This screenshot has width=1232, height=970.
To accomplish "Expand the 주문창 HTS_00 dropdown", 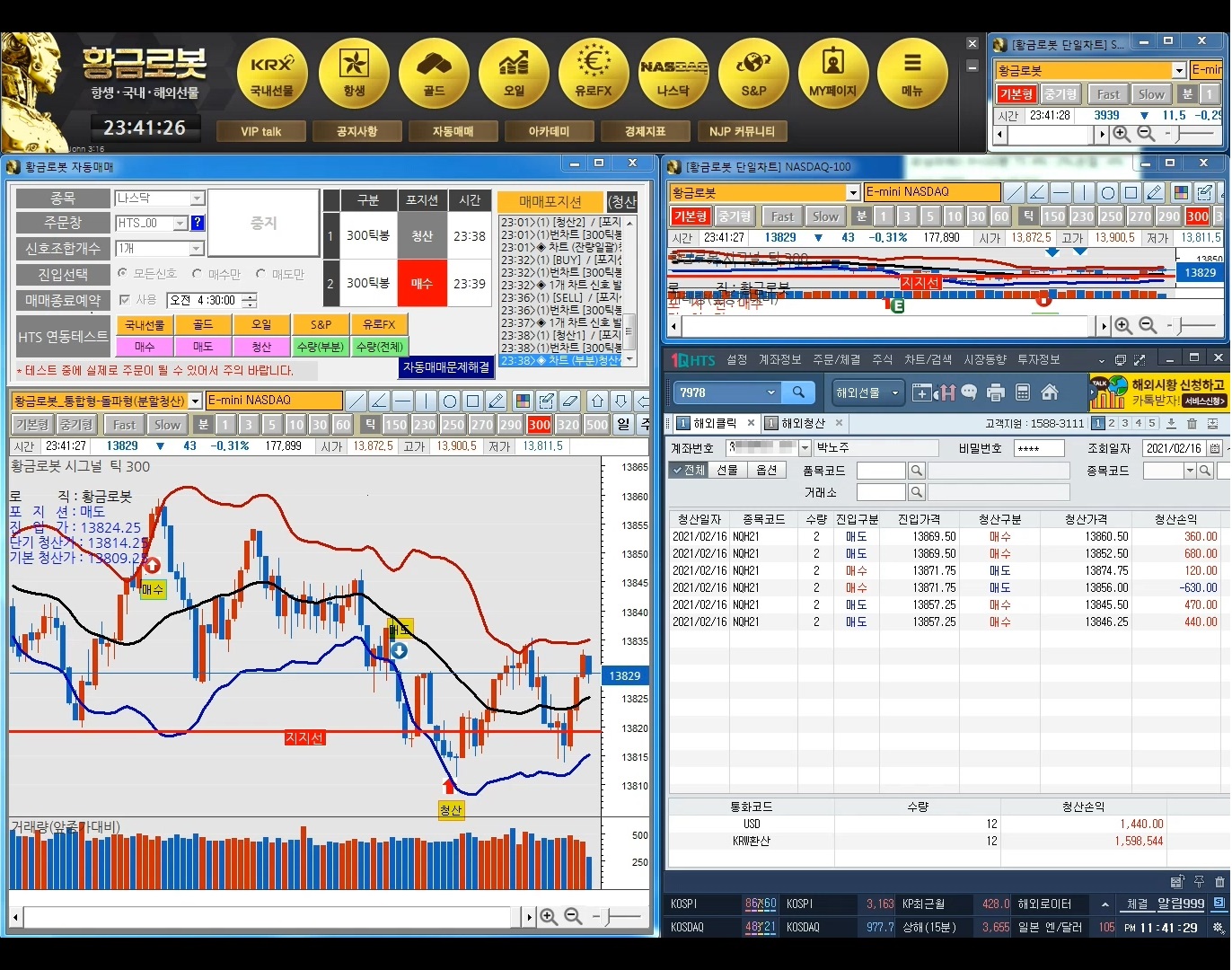I will 180,223.
